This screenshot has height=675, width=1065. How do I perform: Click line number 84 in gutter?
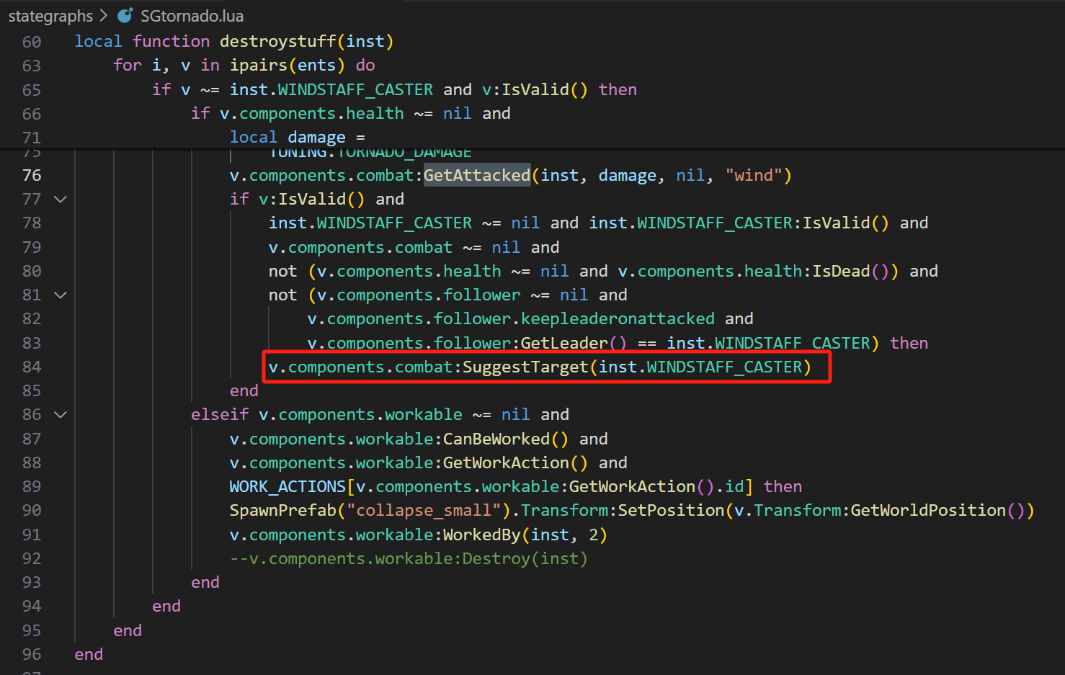tap(31, 367)
